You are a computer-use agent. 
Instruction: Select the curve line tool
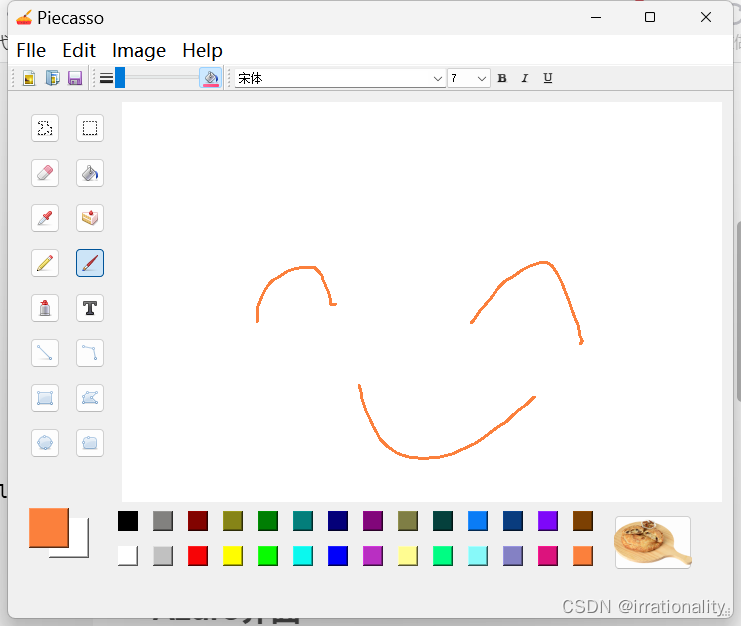[90, 353]
